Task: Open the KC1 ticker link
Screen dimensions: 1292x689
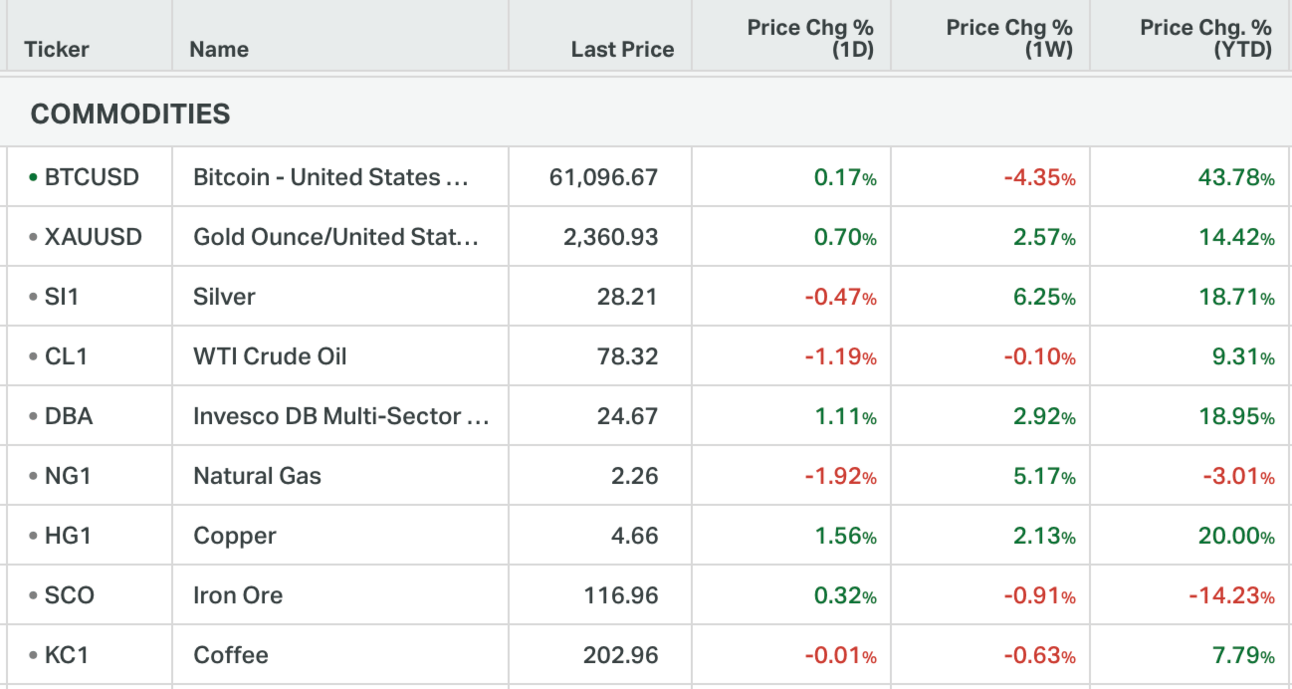Action: click(66, 656)
